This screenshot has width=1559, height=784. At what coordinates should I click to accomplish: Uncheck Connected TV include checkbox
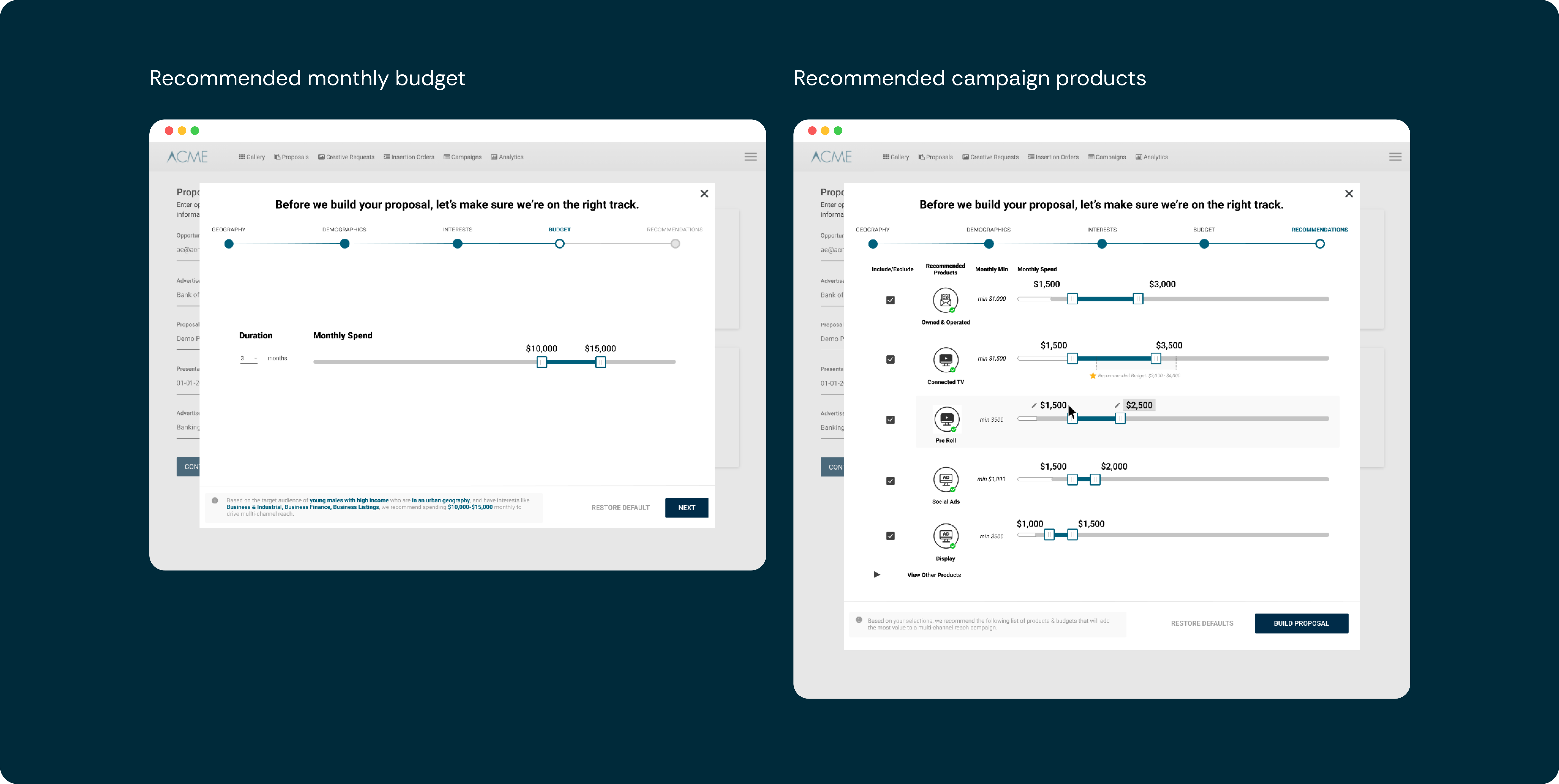click(890, 359)
